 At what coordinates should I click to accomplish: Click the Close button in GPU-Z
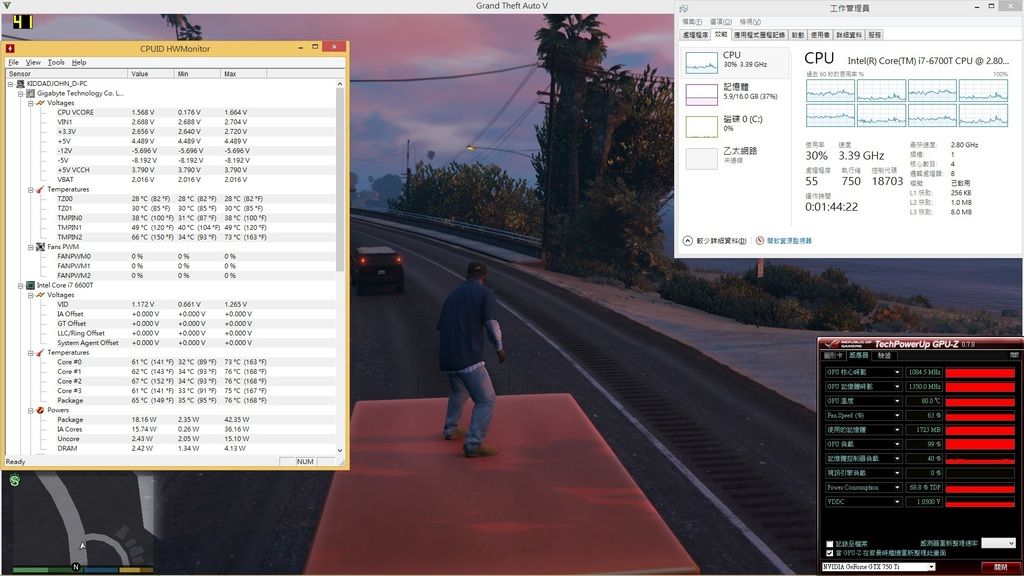coord(1000,567)
